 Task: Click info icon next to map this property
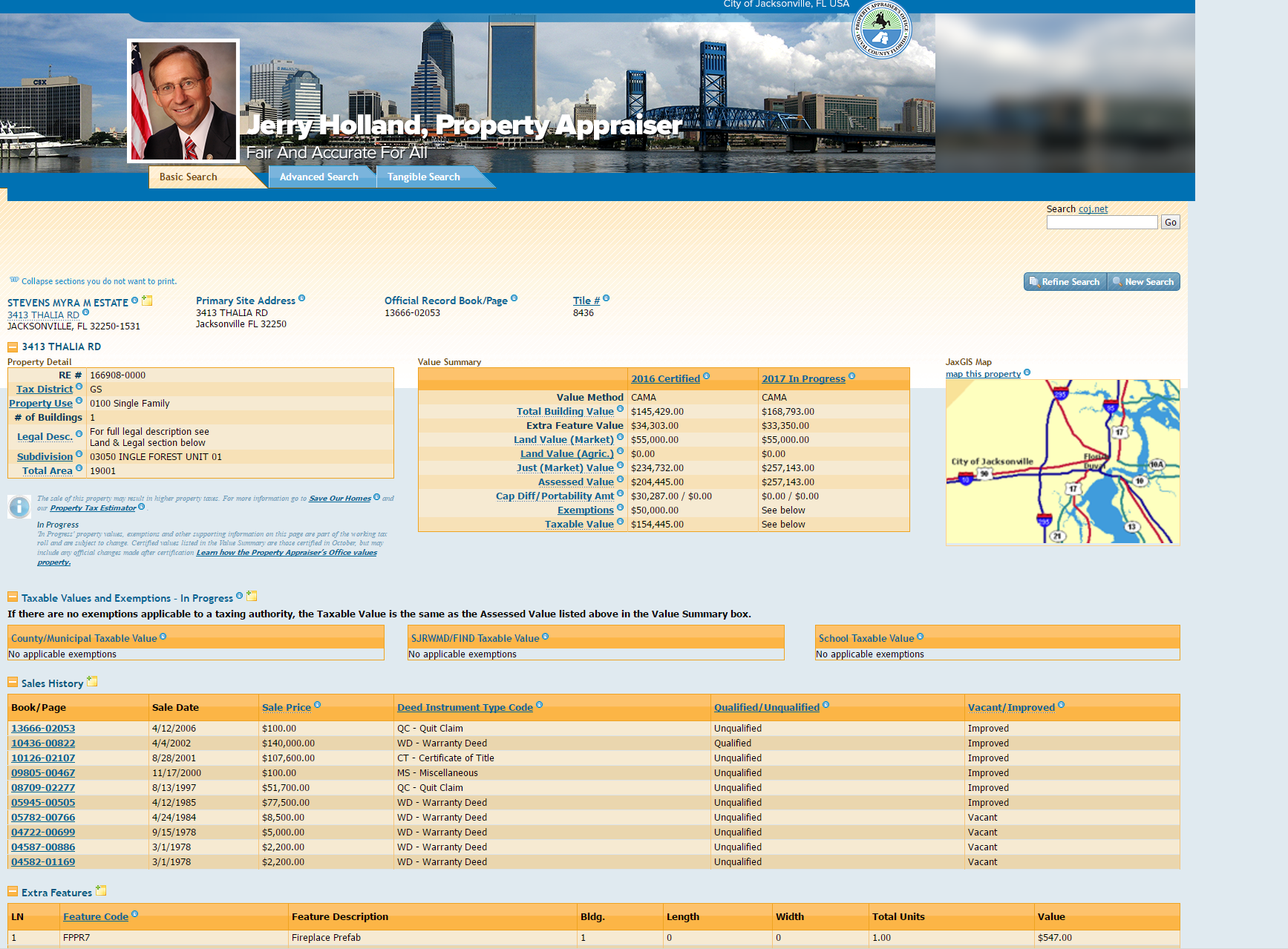click(1027, 372)
